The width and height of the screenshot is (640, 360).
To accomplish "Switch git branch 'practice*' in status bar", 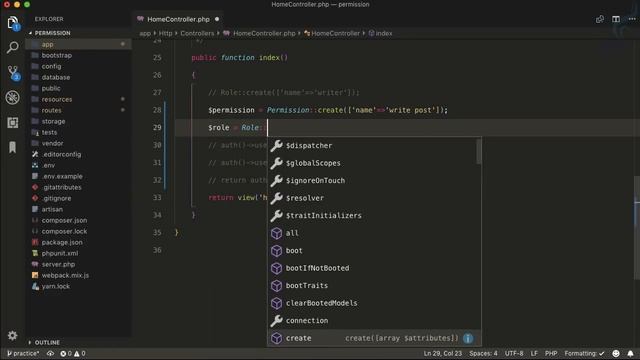I will point(23,353).
